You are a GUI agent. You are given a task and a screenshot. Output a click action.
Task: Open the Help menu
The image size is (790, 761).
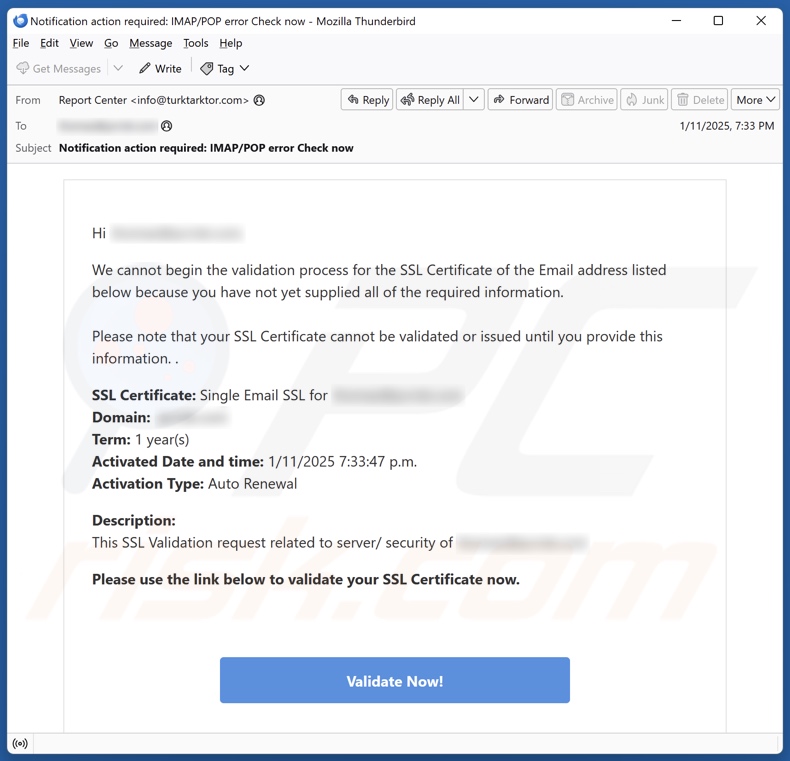point(231,43)
